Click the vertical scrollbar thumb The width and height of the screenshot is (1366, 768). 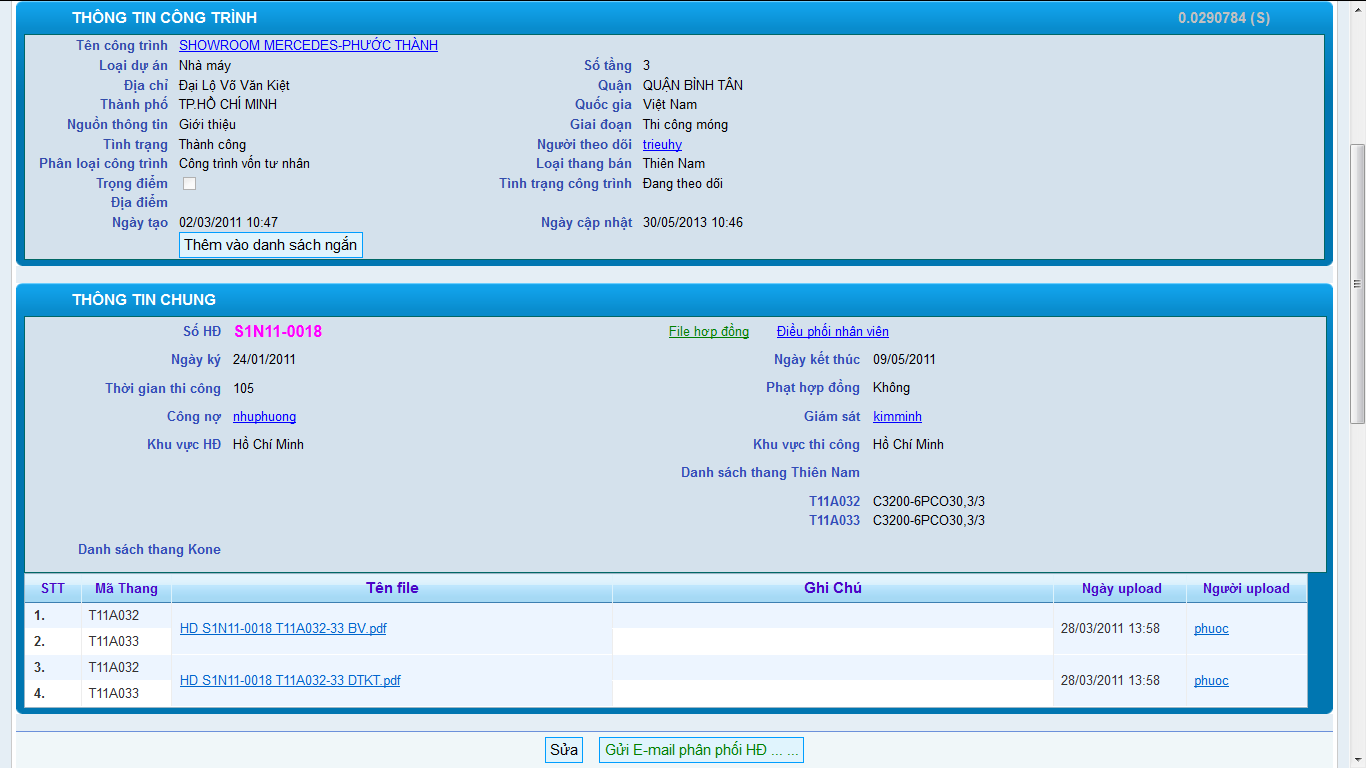point(1357,284)
